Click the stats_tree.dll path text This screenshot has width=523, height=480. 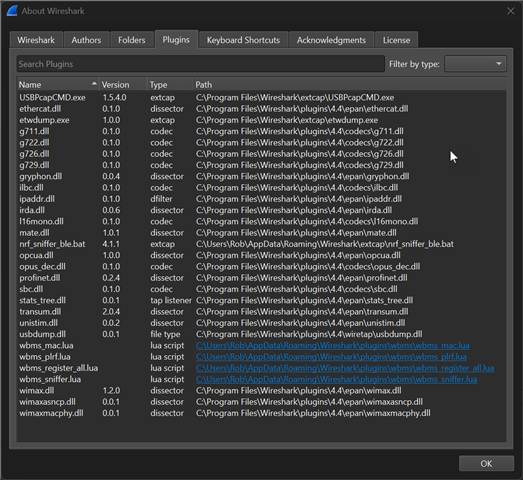tap(305, 301)
